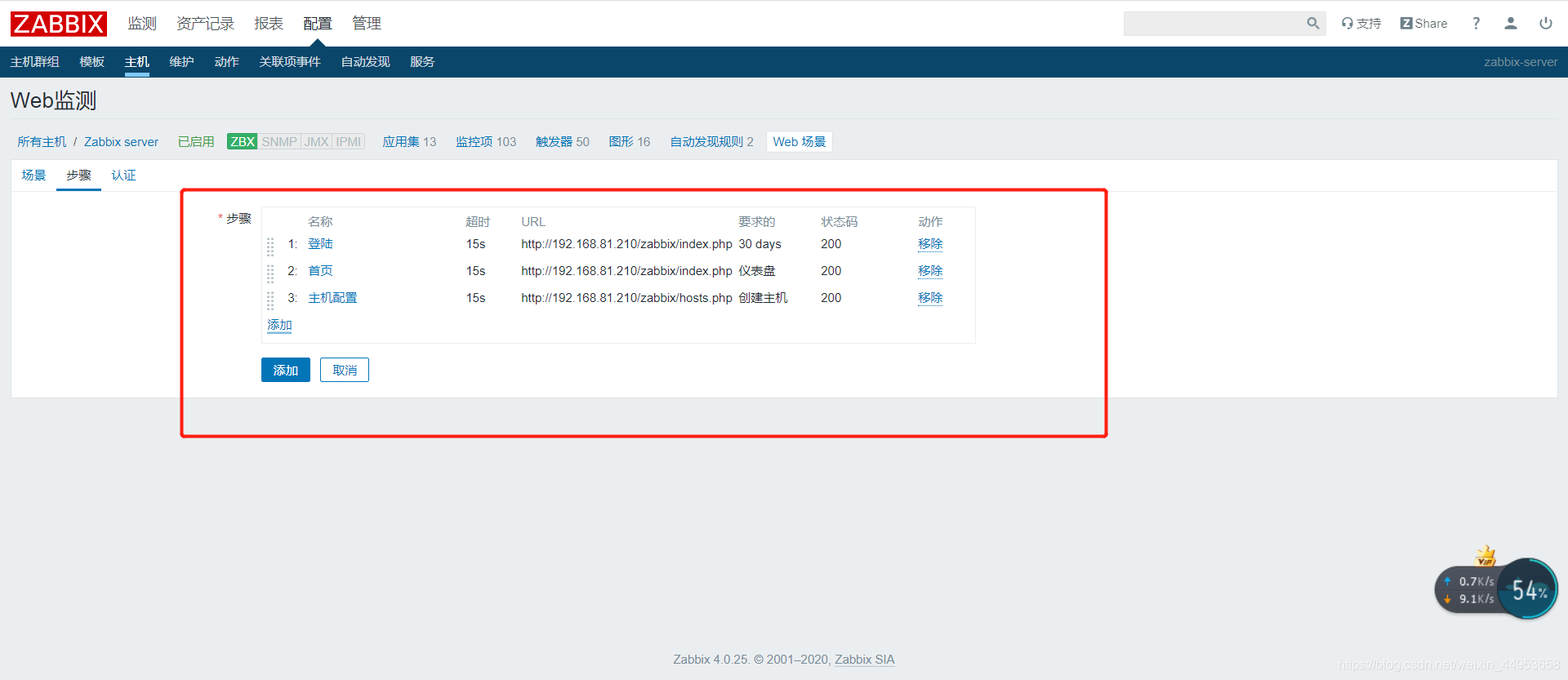The height and width of the screenshot is (680, 1568).
Task: Click the 所有主机 breadcrumb link
Action: (42, 142)
